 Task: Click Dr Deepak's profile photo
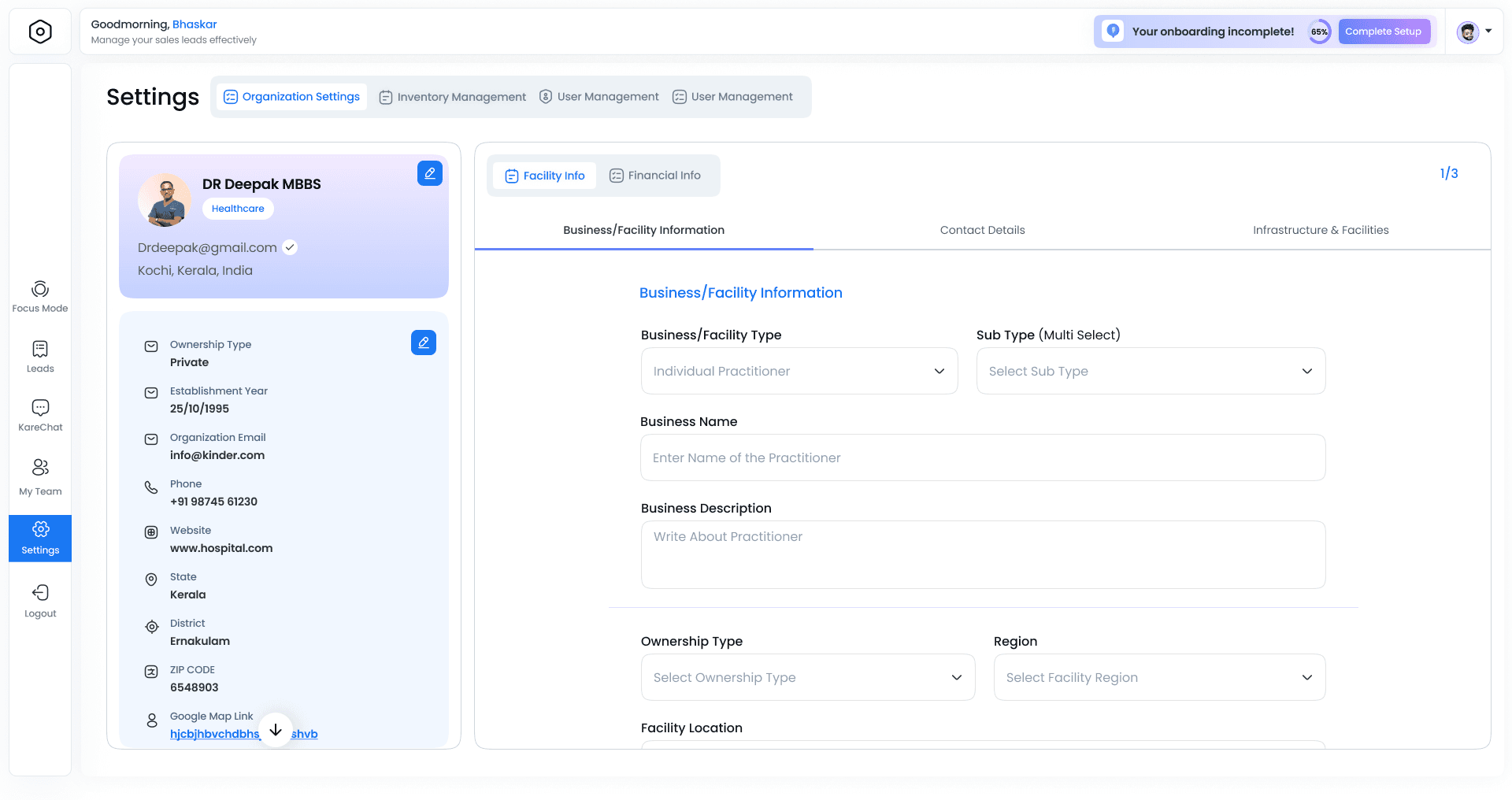[x=165, y=200]
